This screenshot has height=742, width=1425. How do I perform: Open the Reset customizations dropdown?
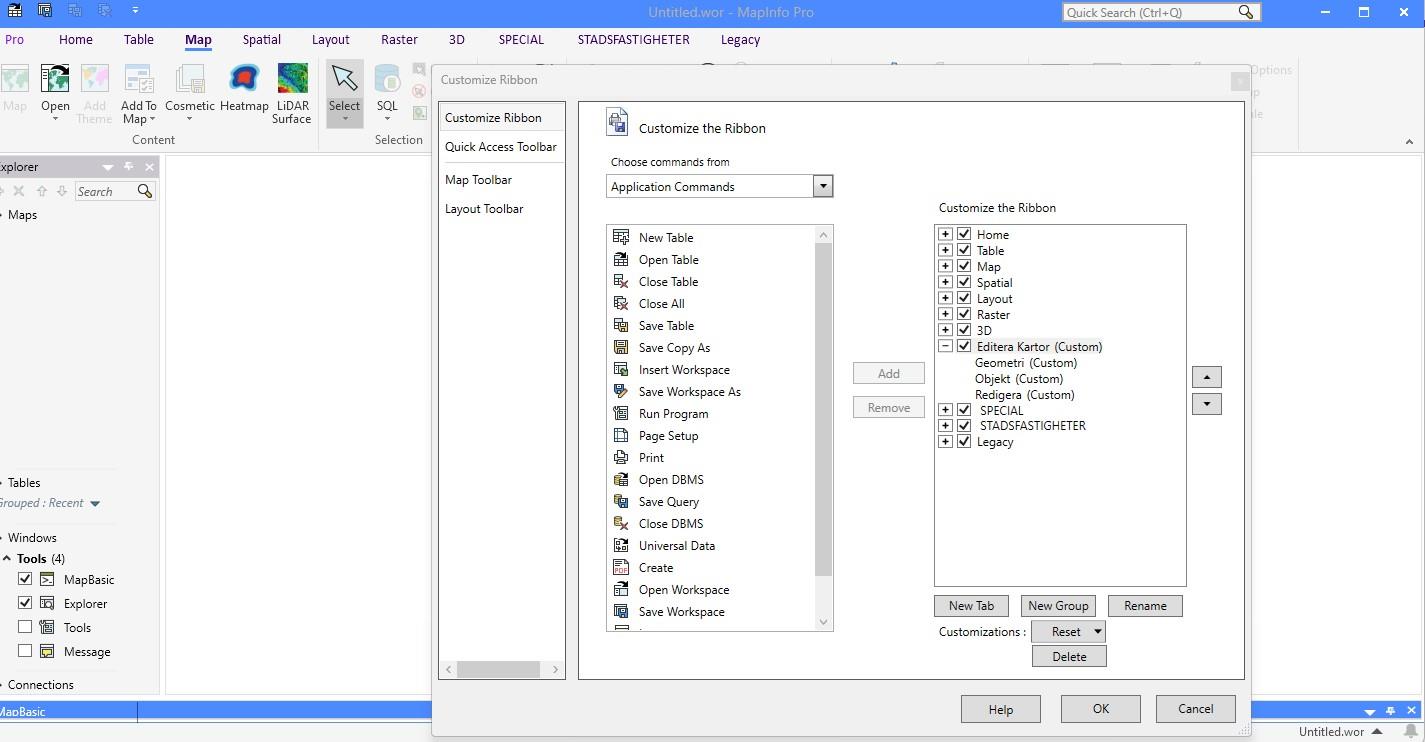tap(1097, 631)
